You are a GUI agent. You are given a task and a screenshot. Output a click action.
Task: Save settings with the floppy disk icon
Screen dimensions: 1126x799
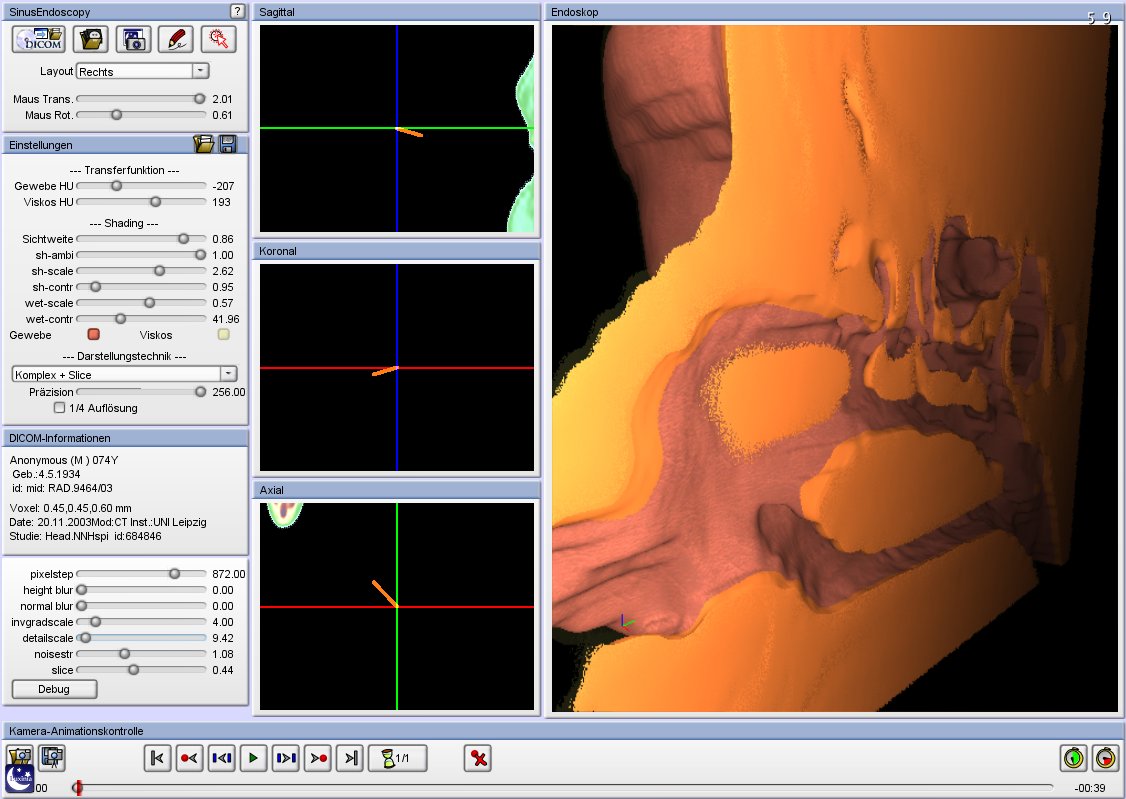228,144
